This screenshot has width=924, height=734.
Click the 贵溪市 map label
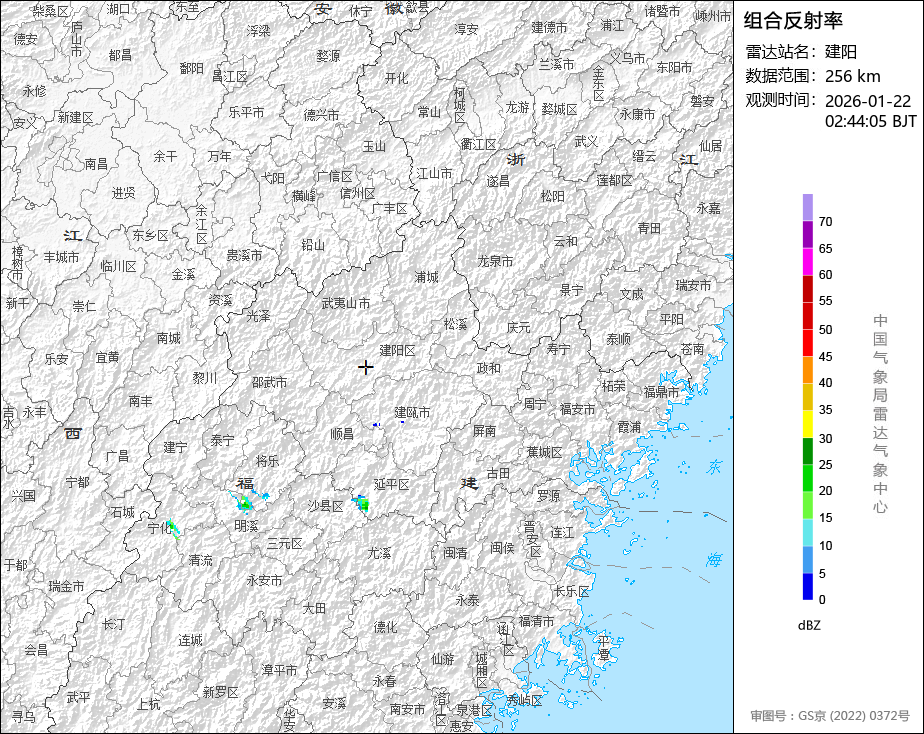point(244,255)
